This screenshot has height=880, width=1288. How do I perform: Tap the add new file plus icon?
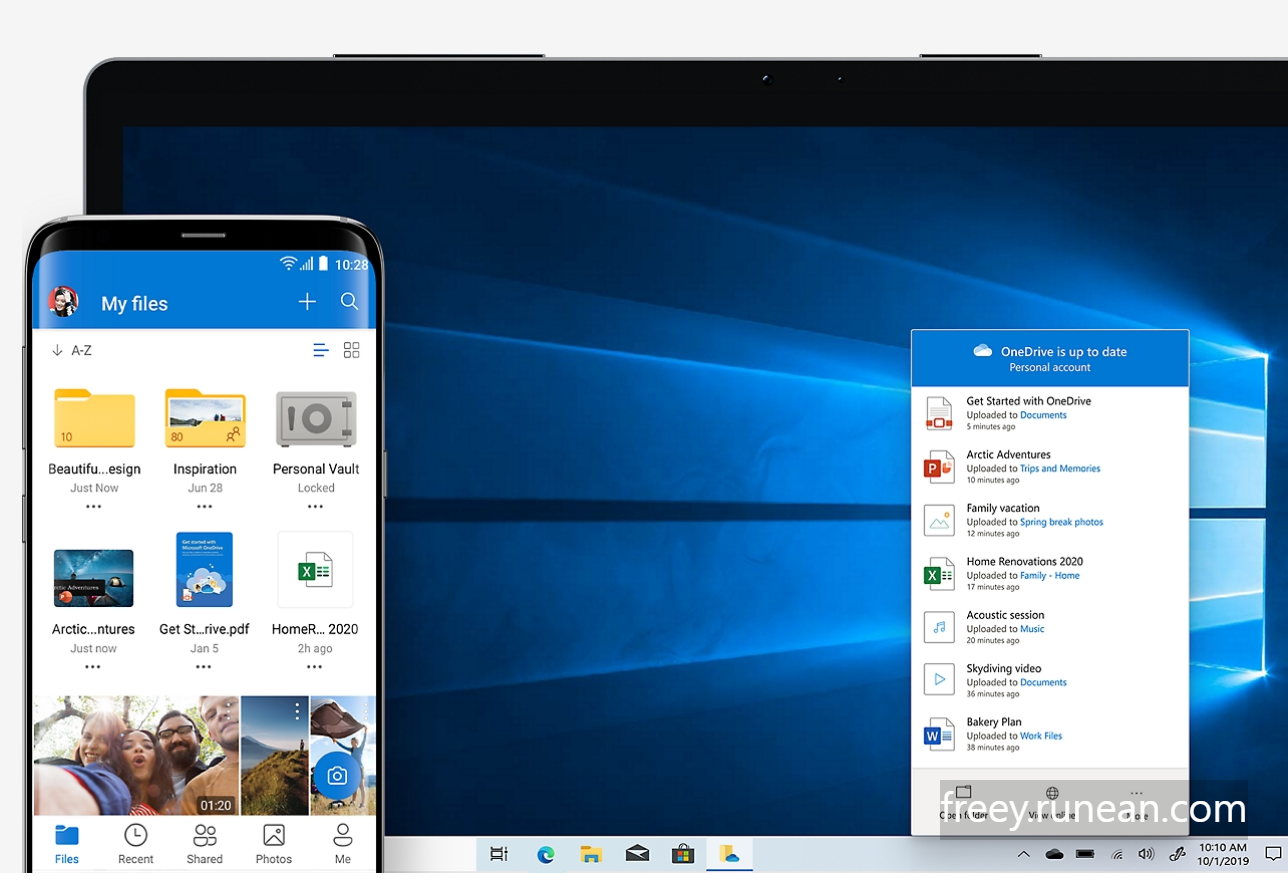[x=306, y=301]
